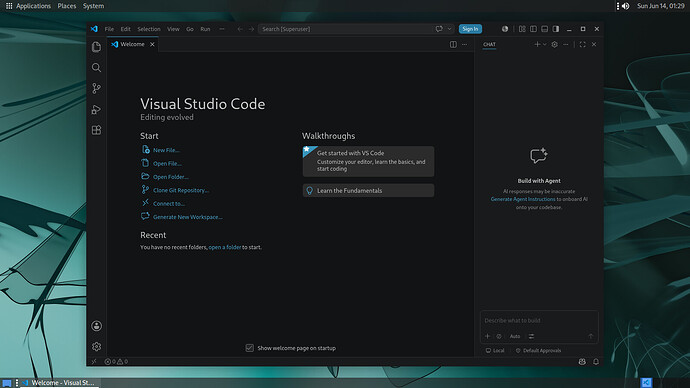690x388 pixels.
Task: Open Learn the Fundamentals walkthrough
Action: tap(368, 190)
